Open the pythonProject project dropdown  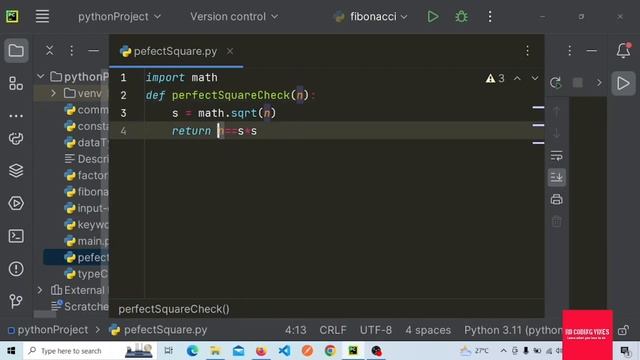click(119, 17)
